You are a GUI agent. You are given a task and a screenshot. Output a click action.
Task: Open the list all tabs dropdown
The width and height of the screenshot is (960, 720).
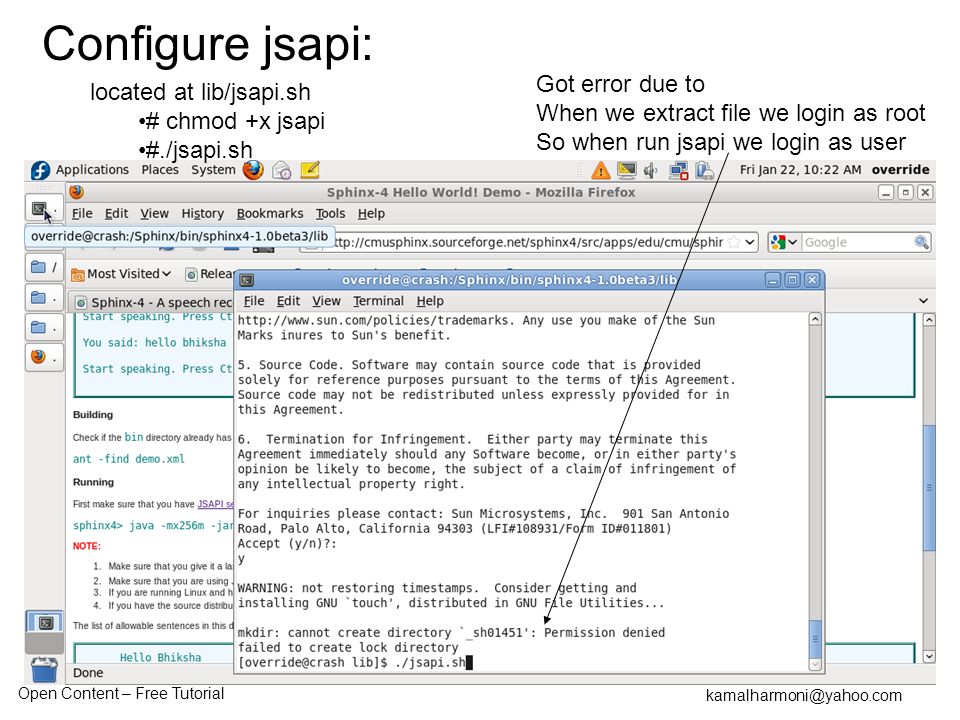[923, 301]
